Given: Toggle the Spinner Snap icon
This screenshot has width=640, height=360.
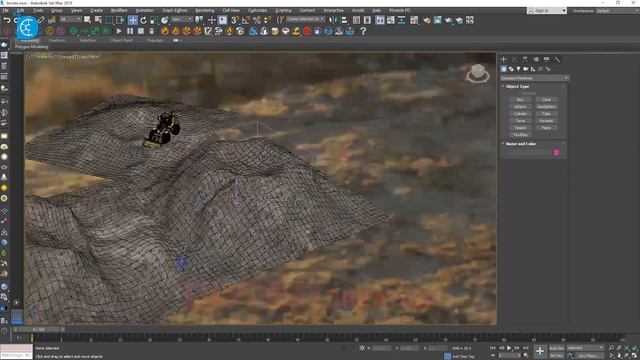Looking at the screenshot, I should (x=267, y=20).
